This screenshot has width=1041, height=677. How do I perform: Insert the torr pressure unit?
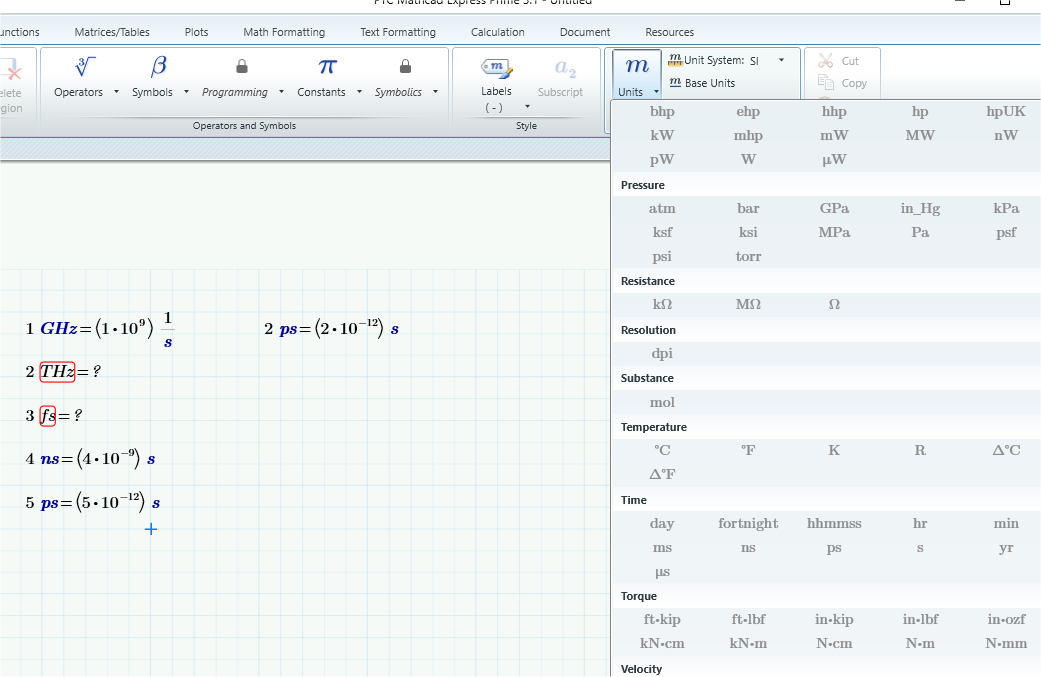click(x=748, y=256)
